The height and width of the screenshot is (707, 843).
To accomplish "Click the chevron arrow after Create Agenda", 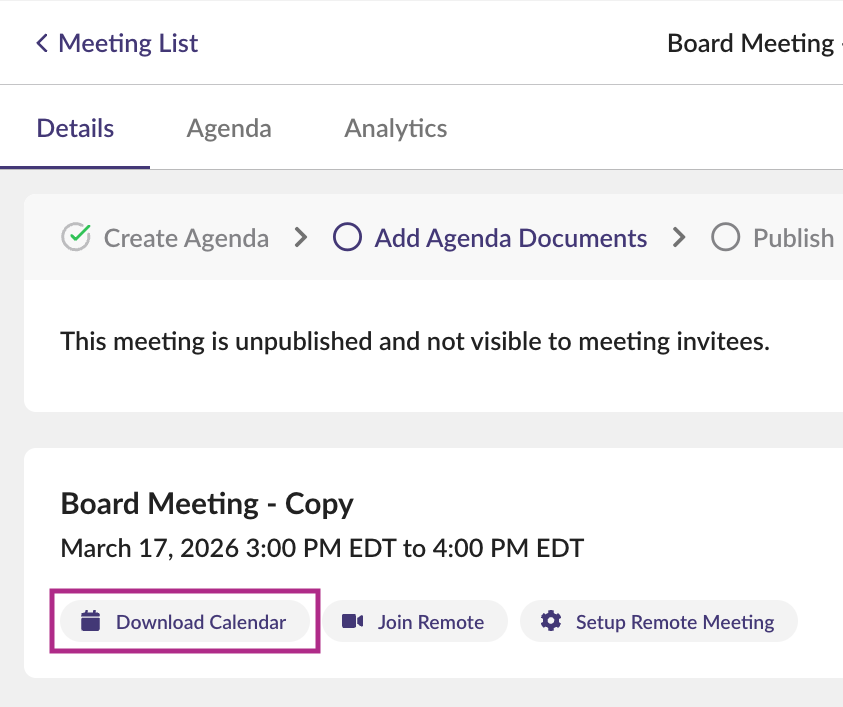I will point(300,238).
